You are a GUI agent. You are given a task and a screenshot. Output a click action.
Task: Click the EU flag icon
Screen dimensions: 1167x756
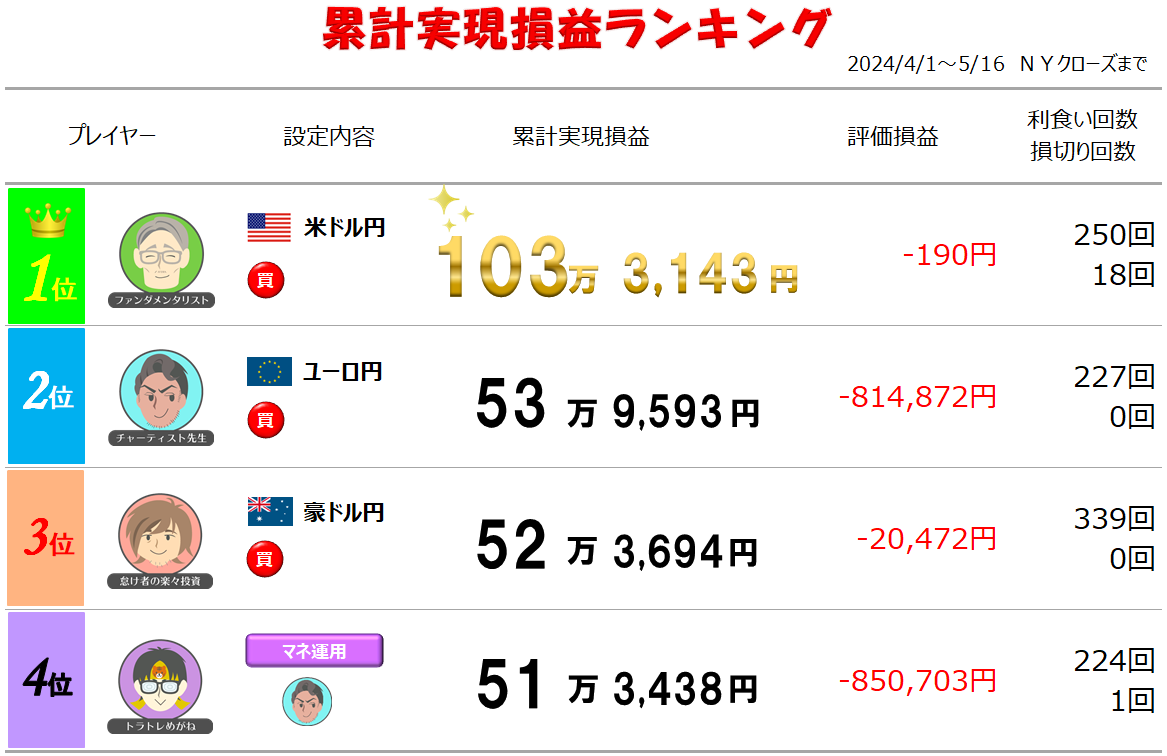coord(269,372)
